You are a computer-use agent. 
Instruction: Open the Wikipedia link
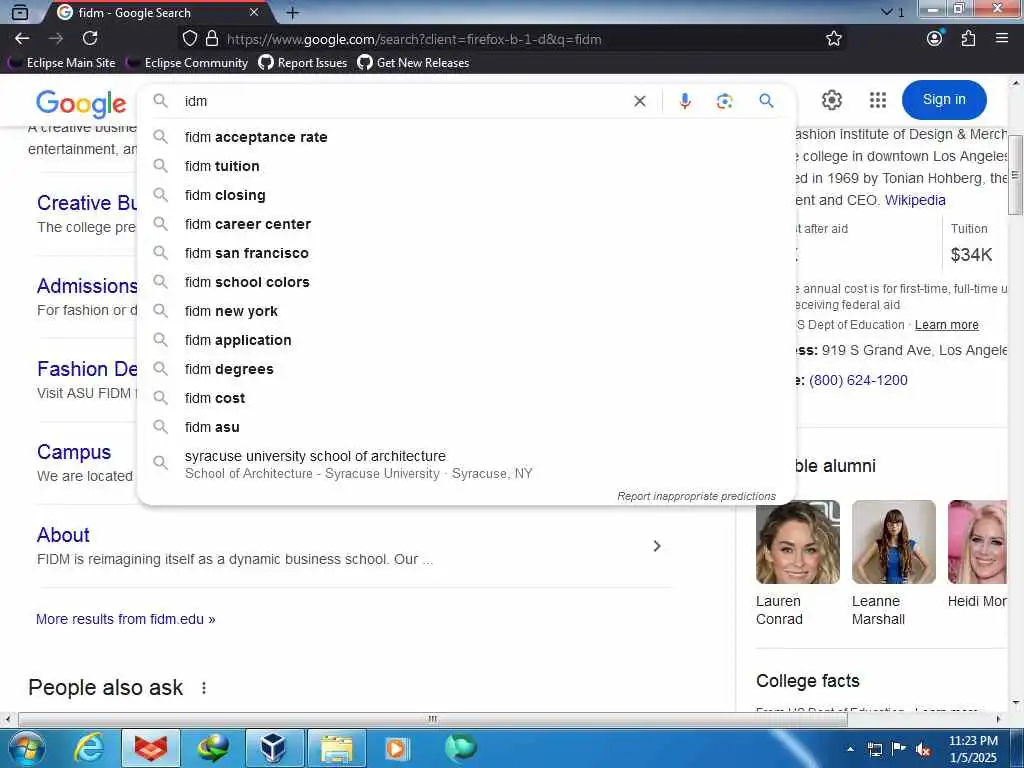click(915, 200)
